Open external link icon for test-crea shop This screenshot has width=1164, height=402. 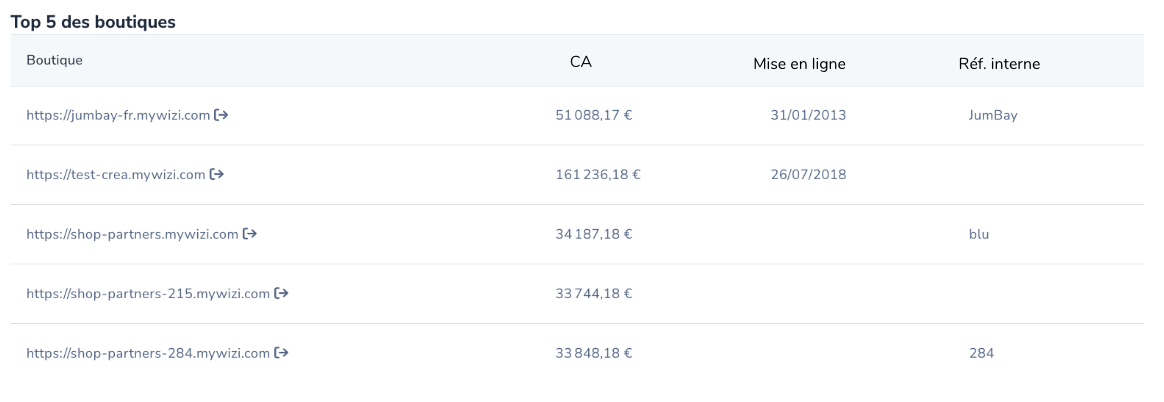coord(217,174)
